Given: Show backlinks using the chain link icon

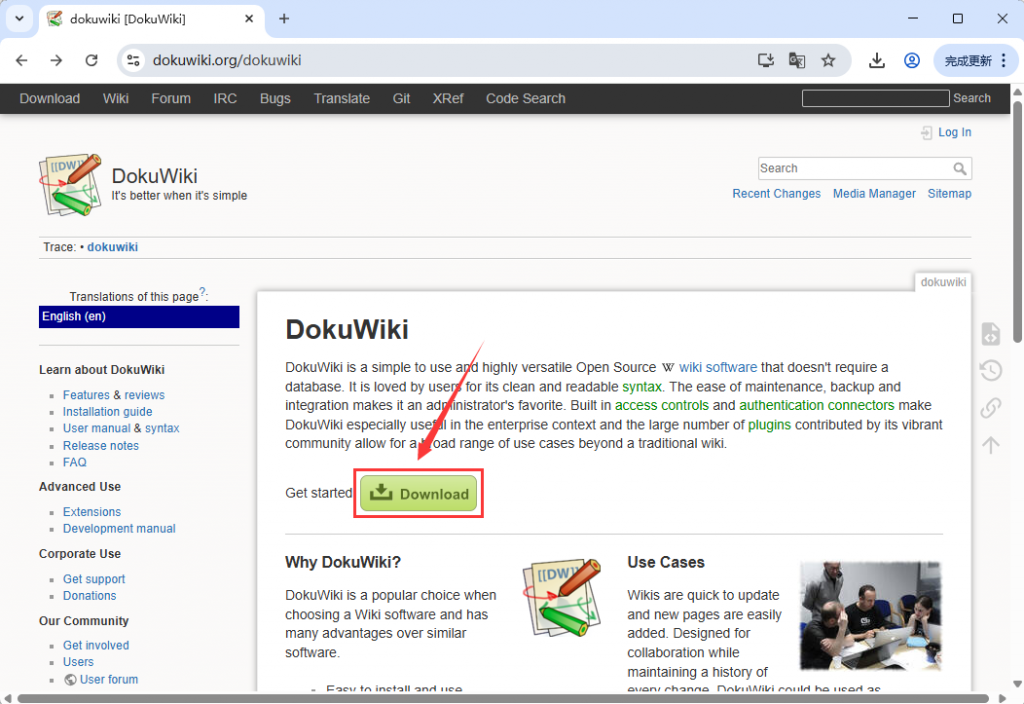Looking at the screenshot, I should tap(990, 407).
